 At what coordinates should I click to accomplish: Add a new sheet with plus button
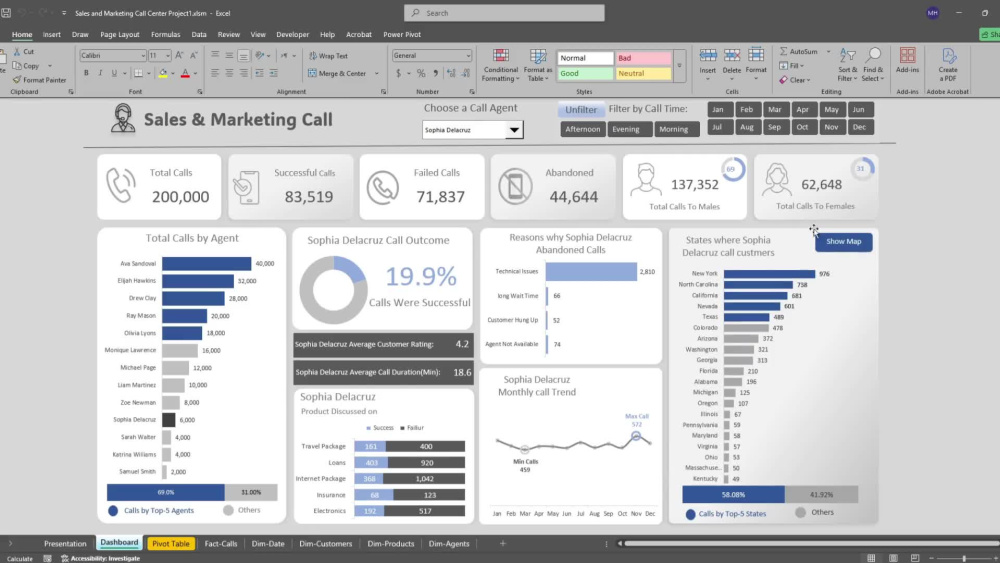[x=503, y=543]
